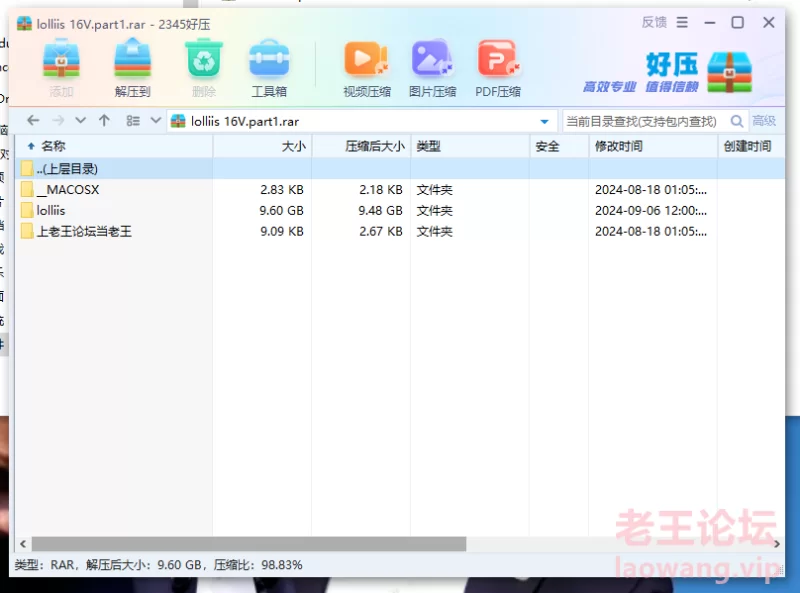
Task: Click the 高级 advanced search button
Action: [764, 121]
